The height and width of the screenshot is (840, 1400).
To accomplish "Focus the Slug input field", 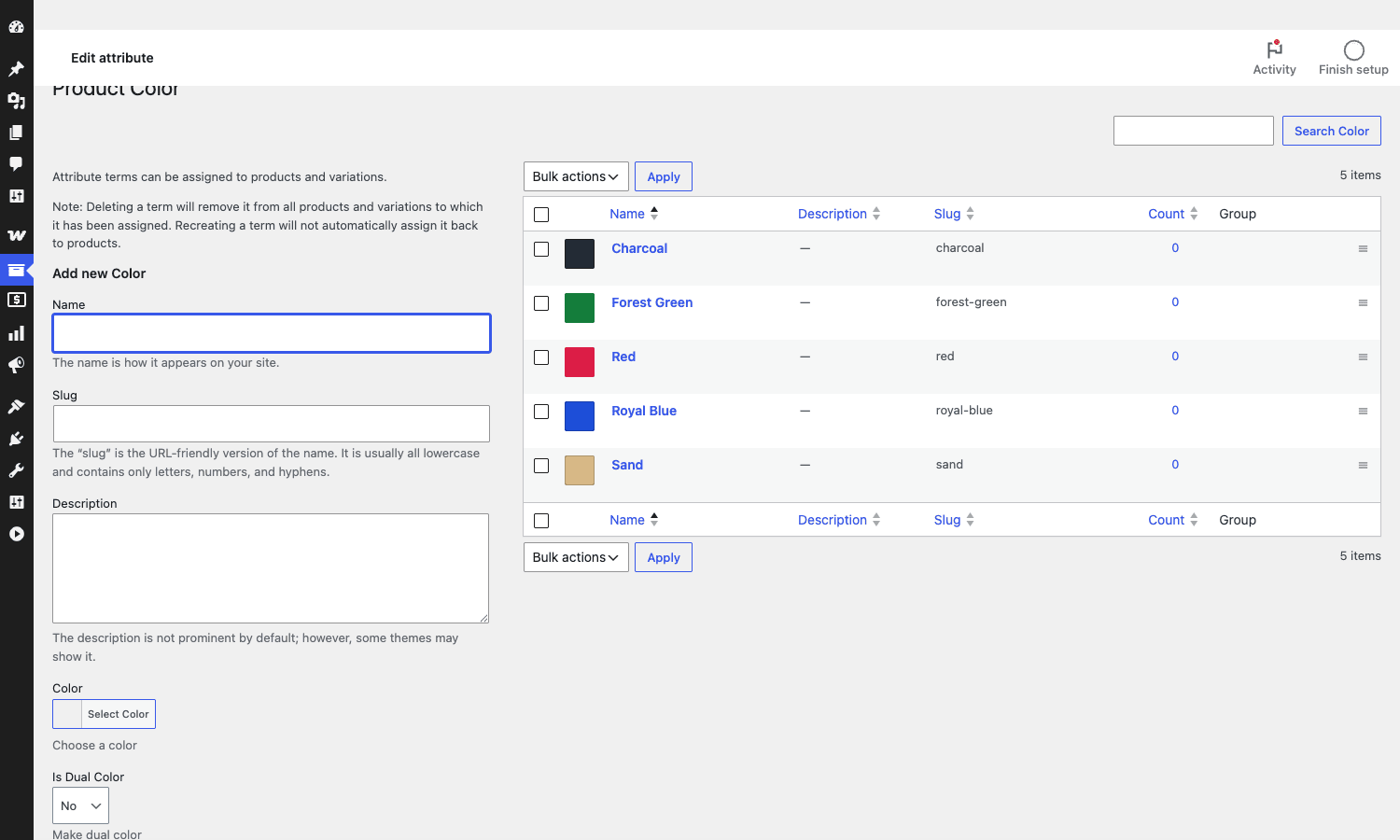I will pyautogui.click(x=272, y=424).
